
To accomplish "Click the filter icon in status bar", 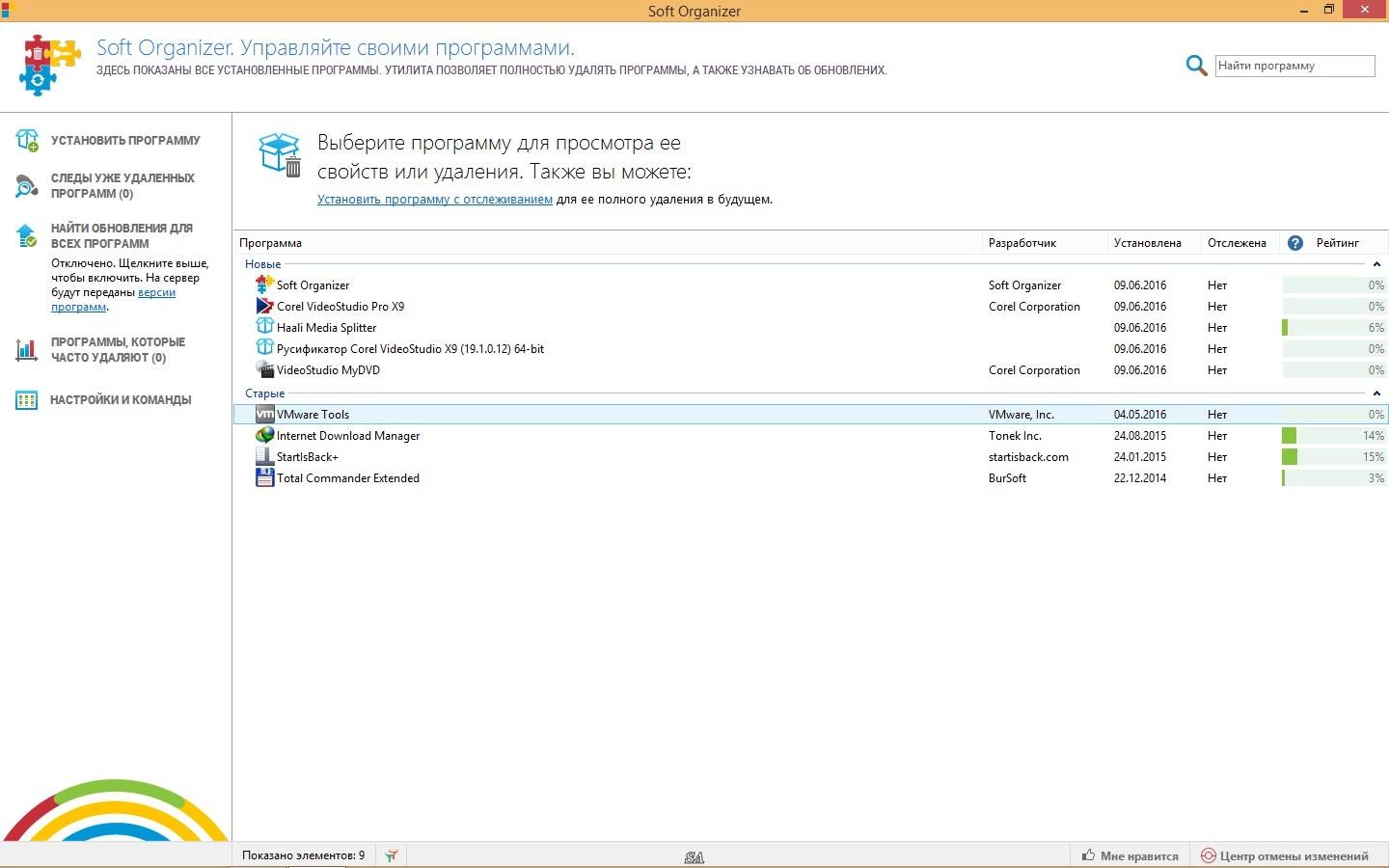I will coord(391,855).
